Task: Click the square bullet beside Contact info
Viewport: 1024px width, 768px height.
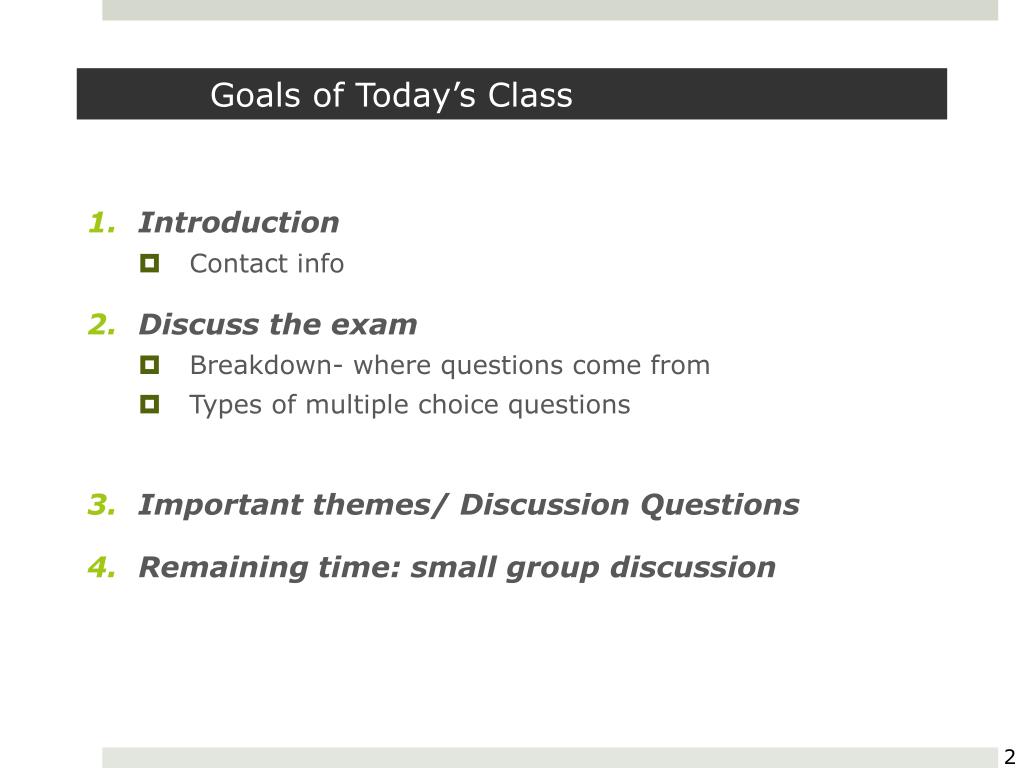Action: click(x=150, y=263)
